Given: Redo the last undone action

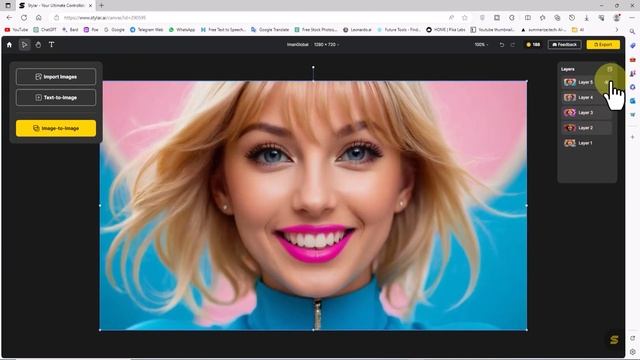Looking at the screenshot, I should click(x=513, y=44).
